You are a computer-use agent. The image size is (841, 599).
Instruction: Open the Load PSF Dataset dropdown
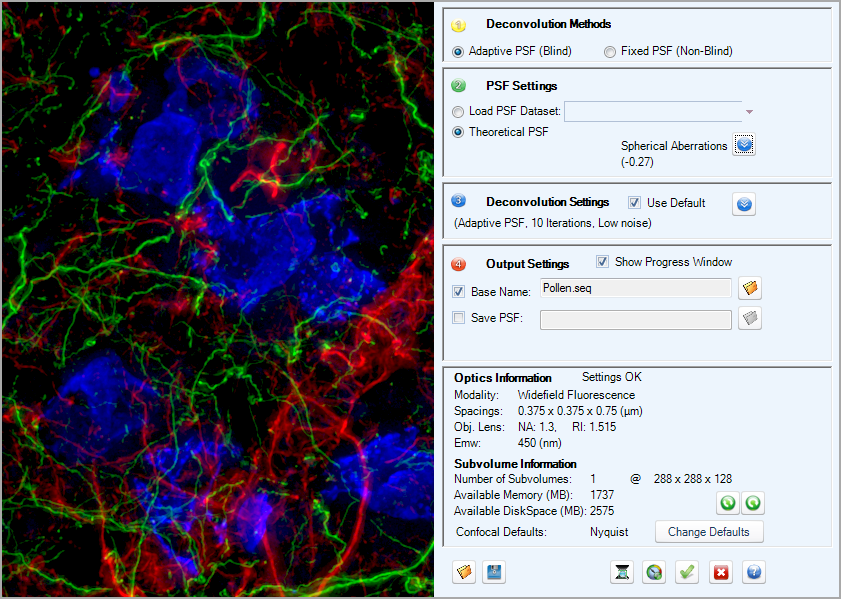(749, 111)
